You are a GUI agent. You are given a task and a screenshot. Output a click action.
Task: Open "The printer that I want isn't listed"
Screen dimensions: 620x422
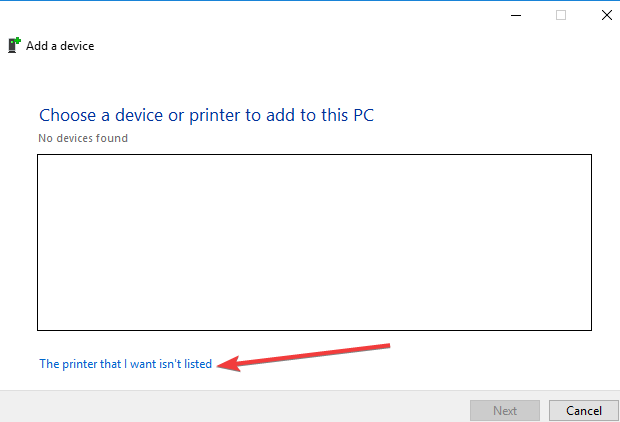(125, 364)
